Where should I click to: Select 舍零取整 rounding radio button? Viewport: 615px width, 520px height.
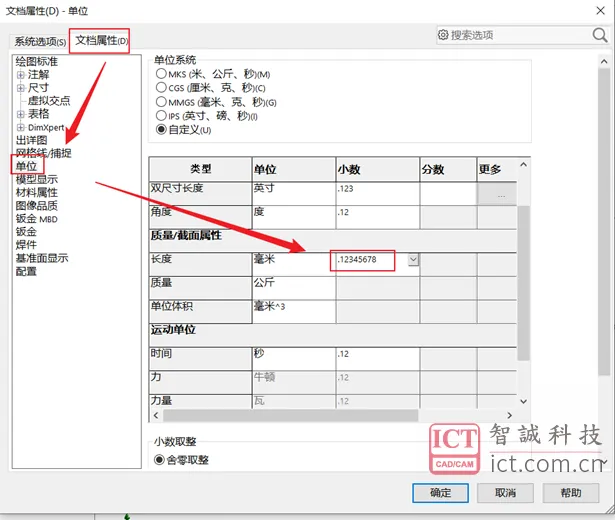(x=159, y=459)
